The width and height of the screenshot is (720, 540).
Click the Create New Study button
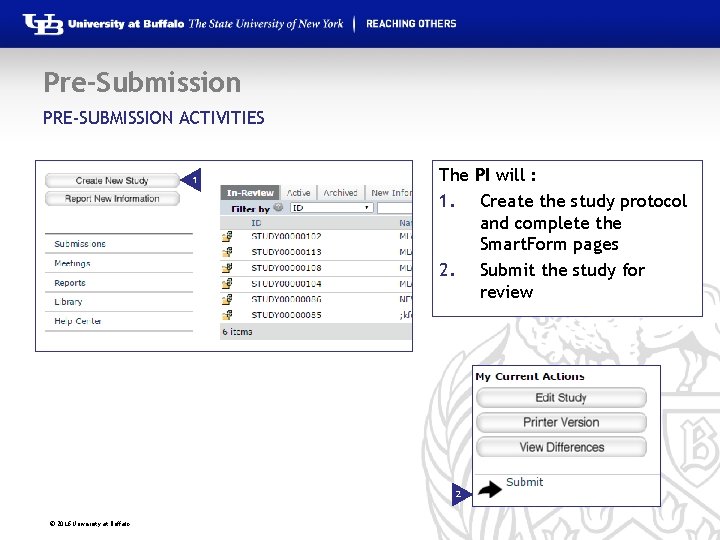112,180
